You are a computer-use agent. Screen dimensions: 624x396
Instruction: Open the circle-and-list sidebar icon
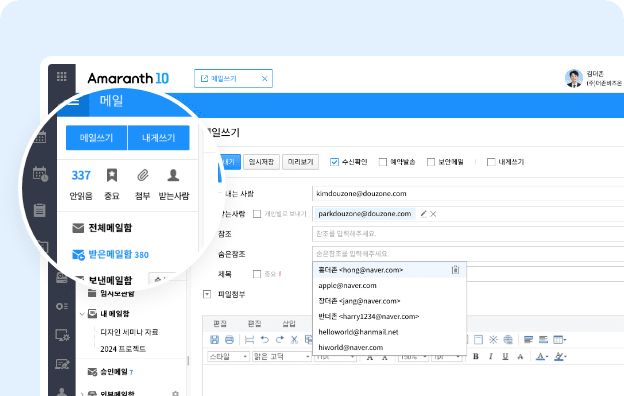62,306
